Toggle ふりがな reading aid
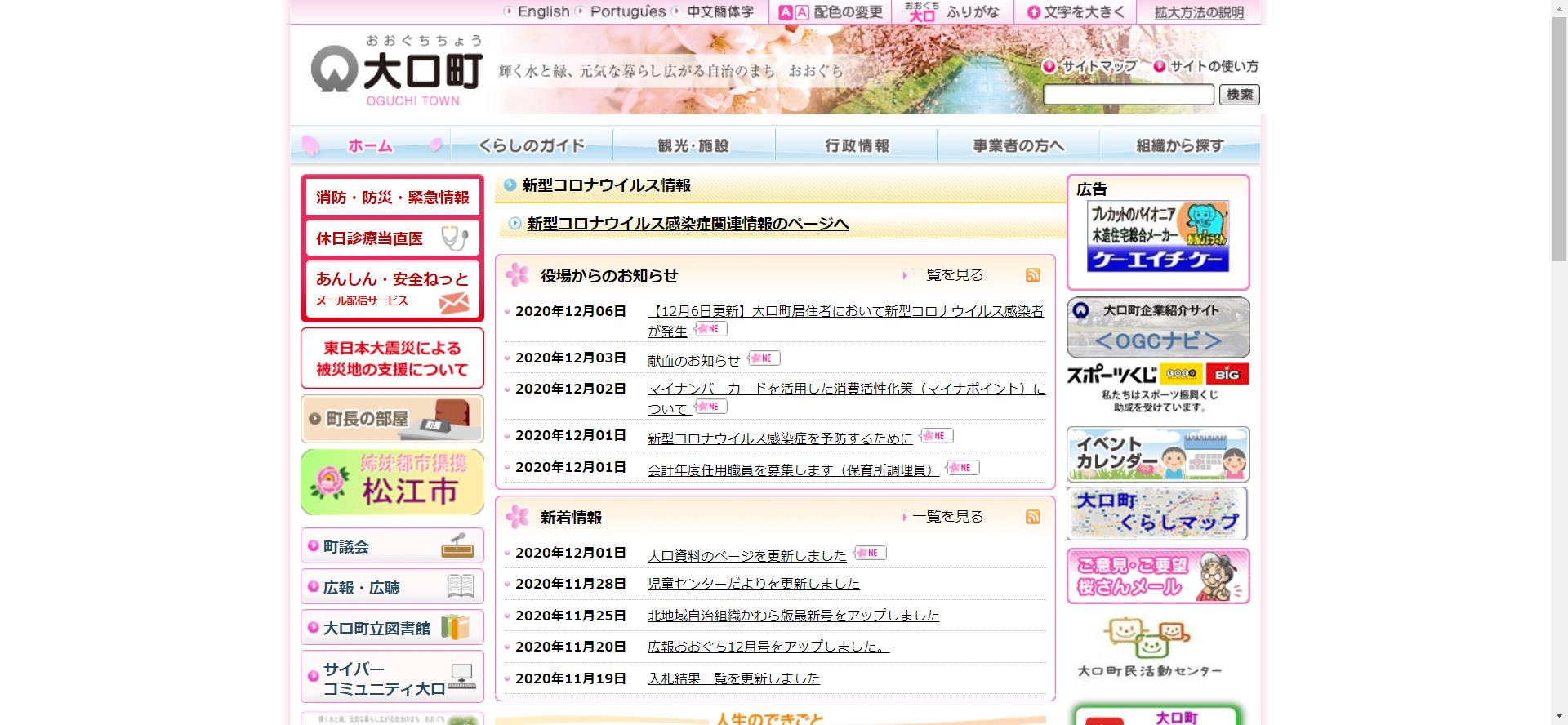This screenshot has height=725, width=1568. pyautogui.click(x=952, y=12)
